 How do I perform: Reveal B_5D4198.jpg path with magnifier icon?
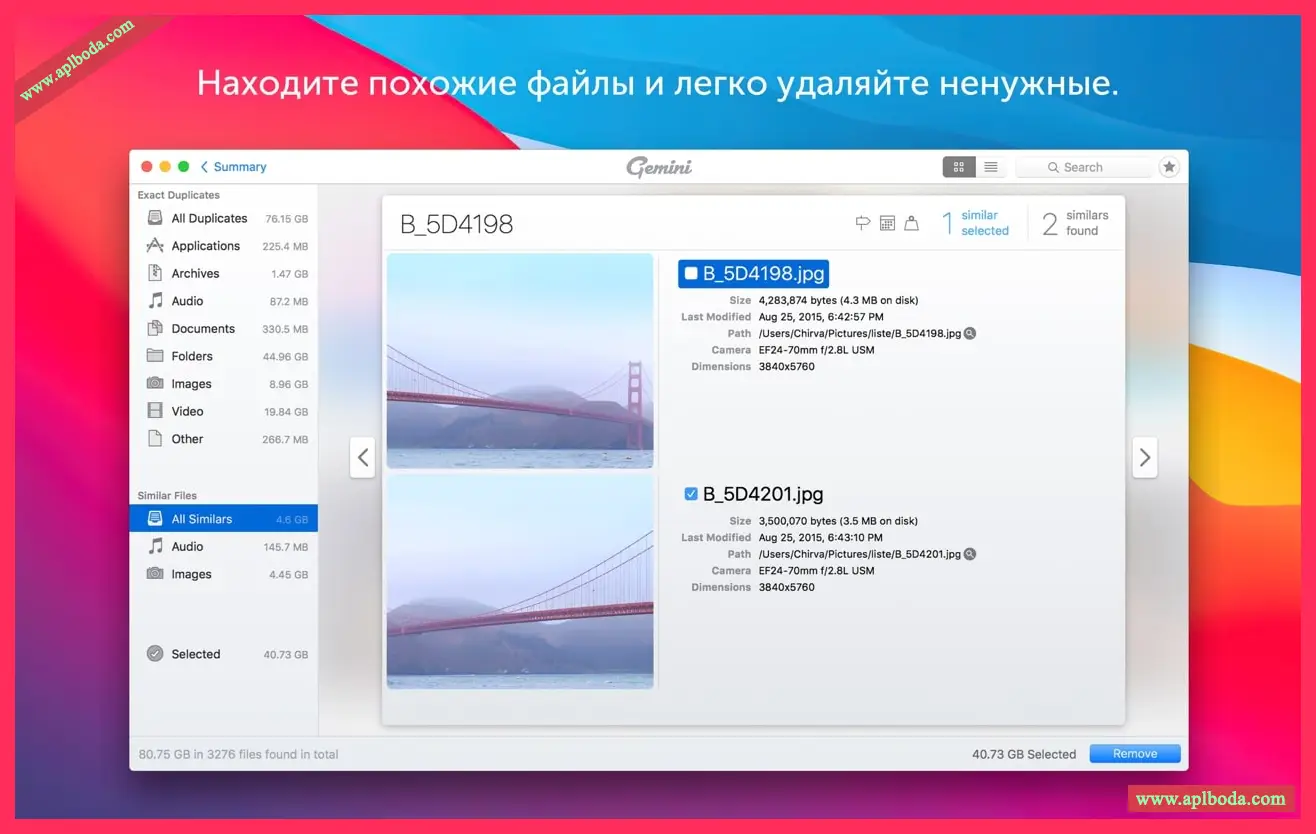970,333
